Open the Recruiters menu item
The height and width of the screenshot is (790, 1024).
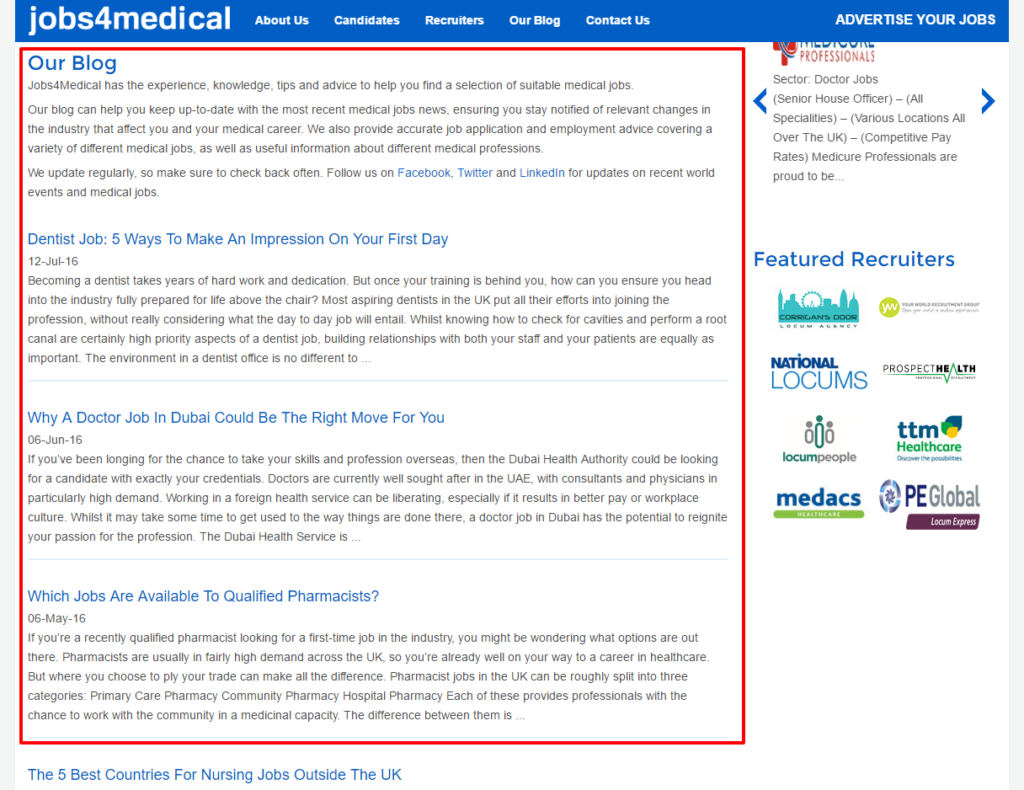coord(454,19)
